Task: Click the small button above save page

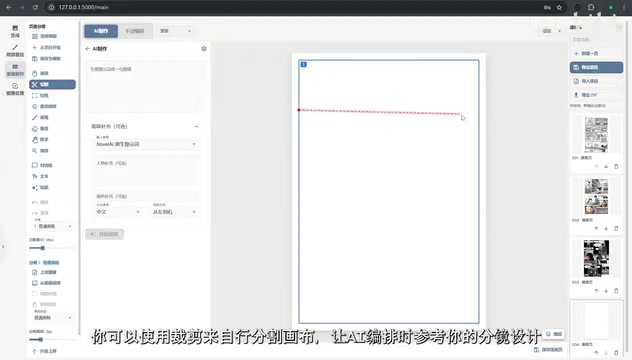Action: click(x=554, y=334)
